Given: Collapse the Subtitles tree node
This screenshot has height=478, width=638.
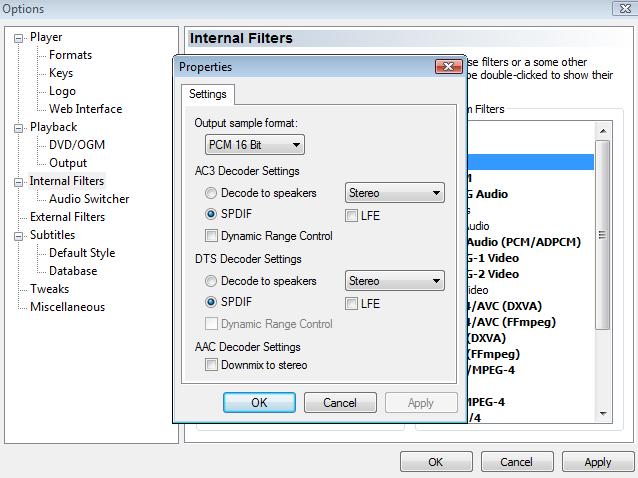Looking at the screenshot, I should pos(19,235).
